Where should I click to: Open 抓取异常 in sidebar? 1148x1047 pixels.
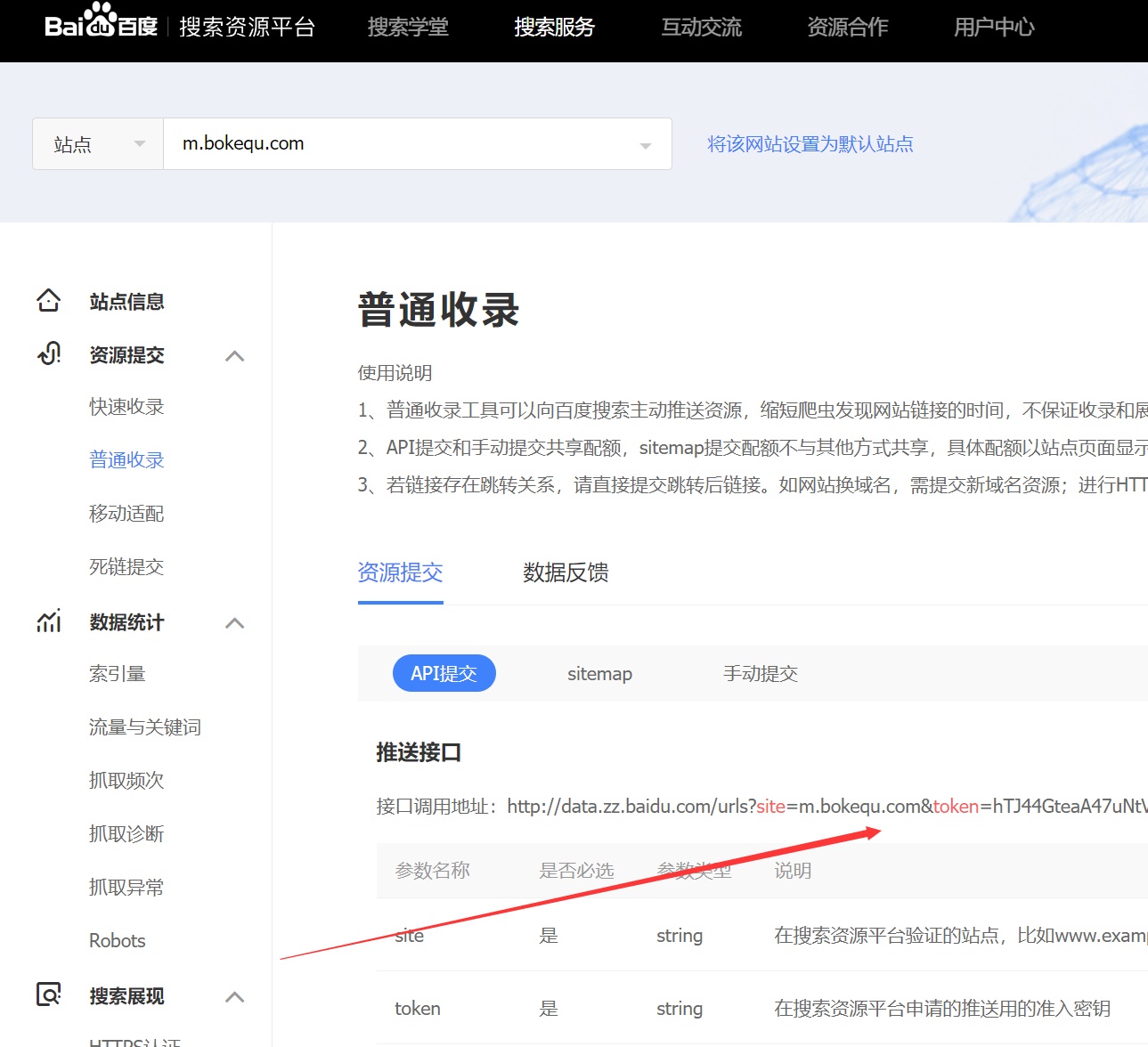point(126,888)
